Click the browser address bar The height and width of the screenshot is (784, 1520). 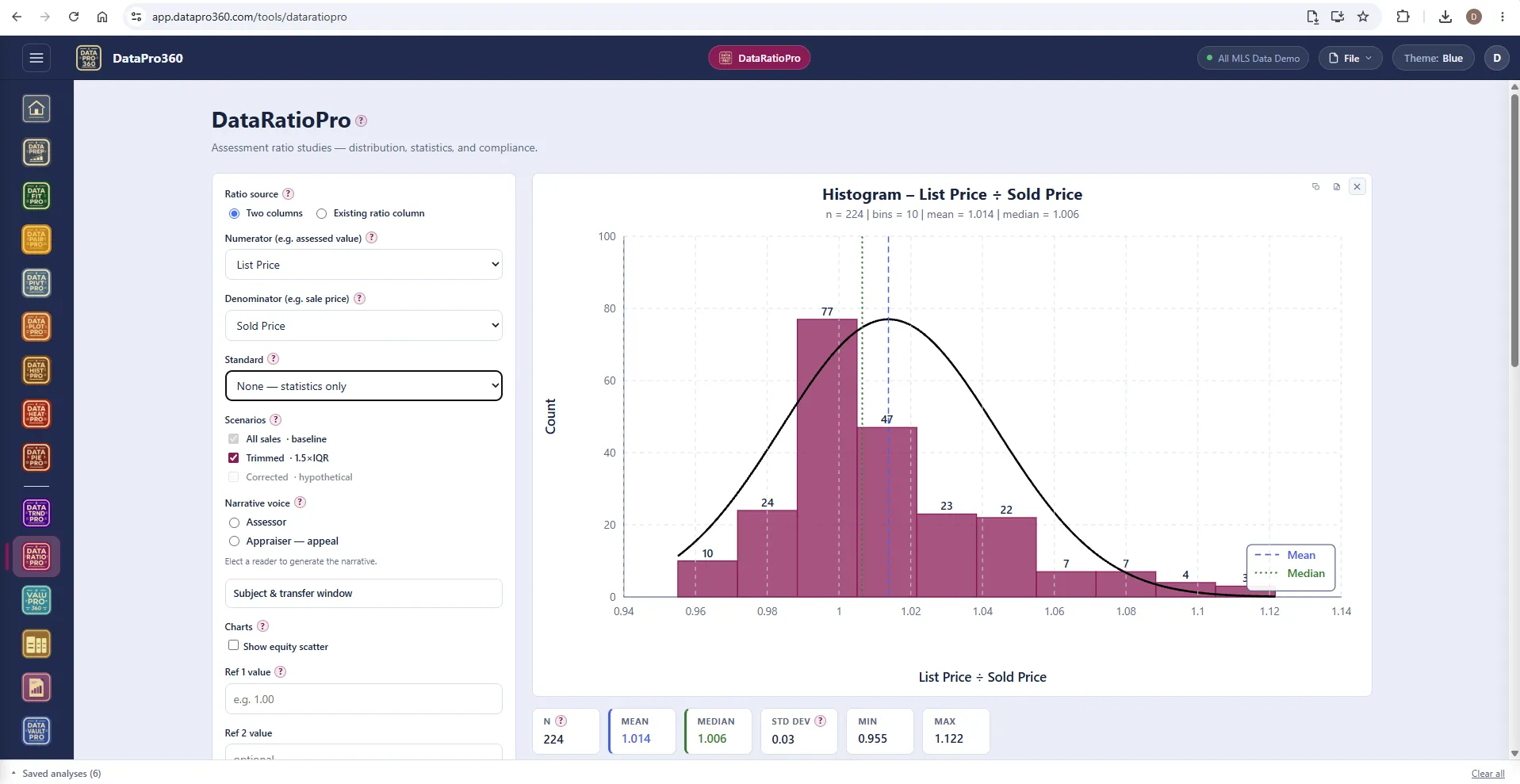point(714,17)
